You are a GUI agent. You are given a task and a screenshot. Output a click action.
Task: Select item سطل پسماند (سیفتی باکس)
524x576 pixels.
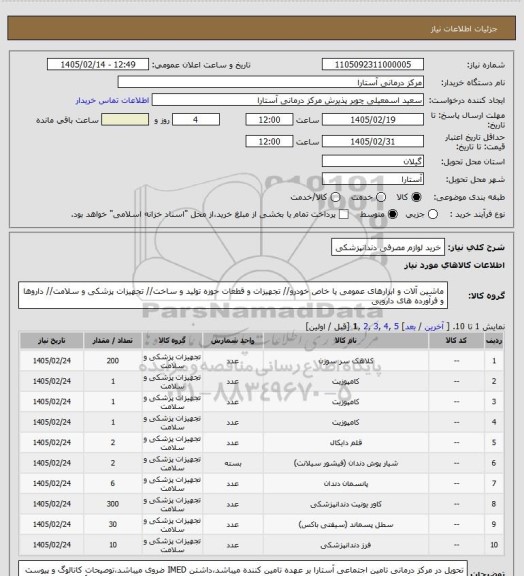coord(346,525)
